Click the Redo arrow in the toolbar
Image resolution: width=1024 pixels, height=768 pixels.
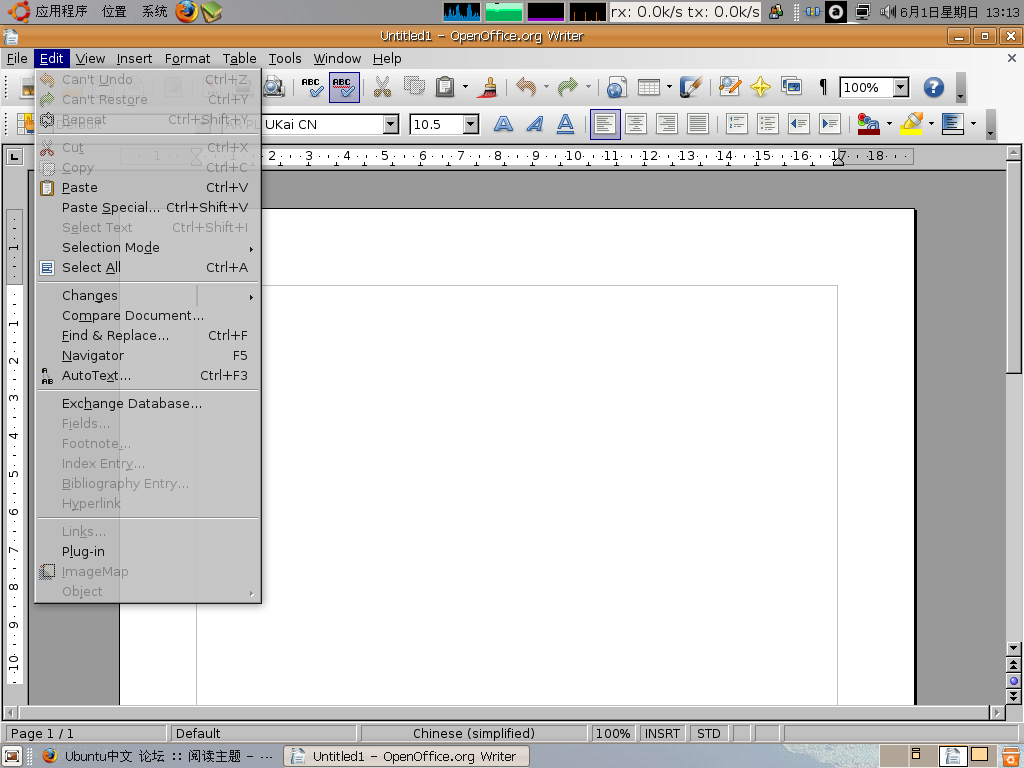click(x=568, y=88)
